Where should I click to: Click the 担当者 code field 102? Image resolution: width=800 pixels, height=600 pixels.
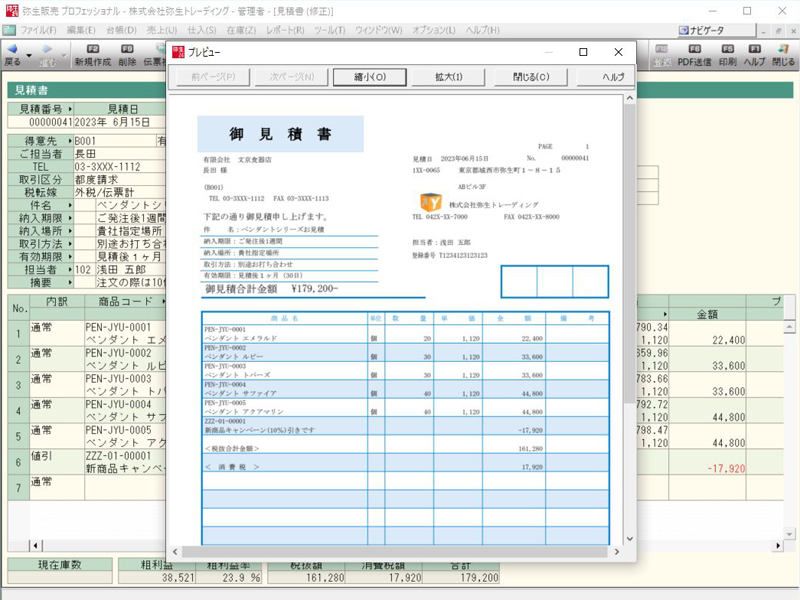click(x=83, y=269)
